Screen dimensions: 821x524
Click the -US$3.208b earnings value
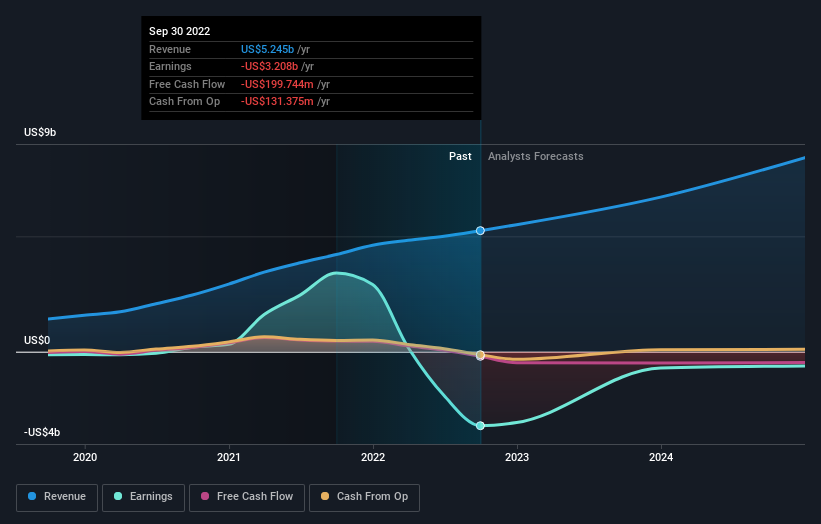pyautogui.click(x=269, y=66)
